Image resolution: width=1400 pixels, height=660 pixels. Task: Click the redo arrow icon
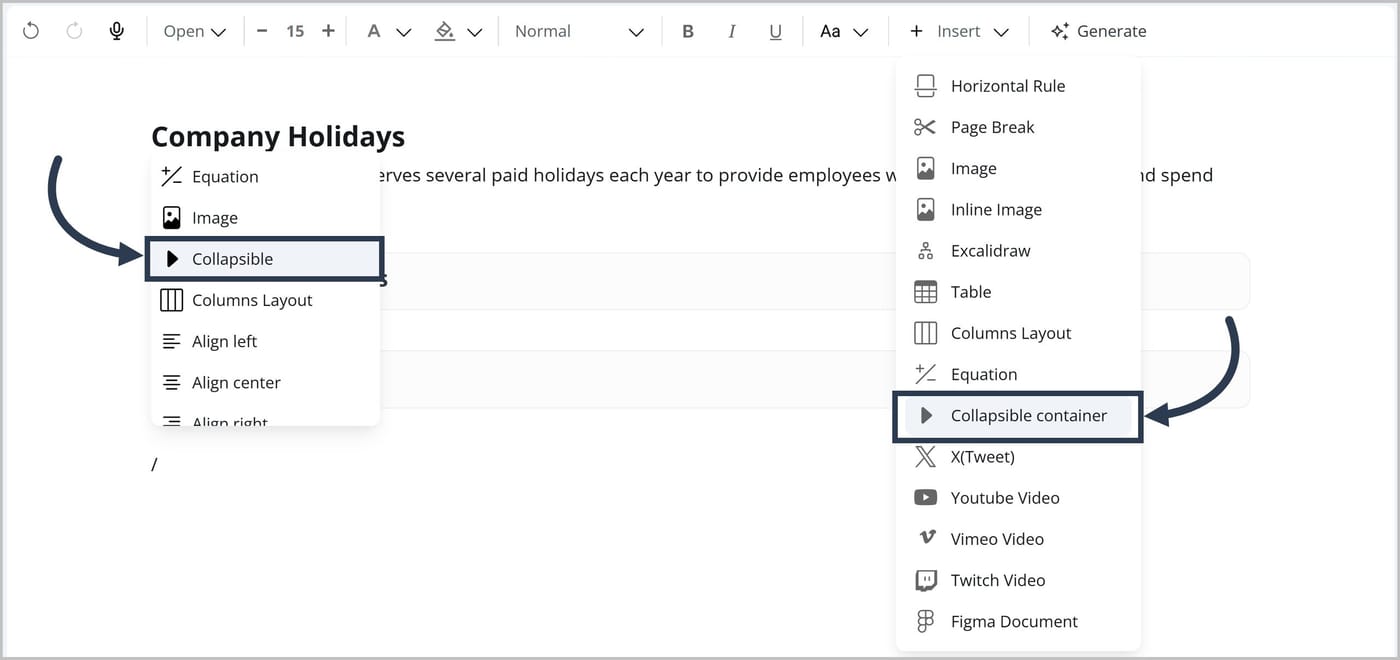tap(74, 31)
